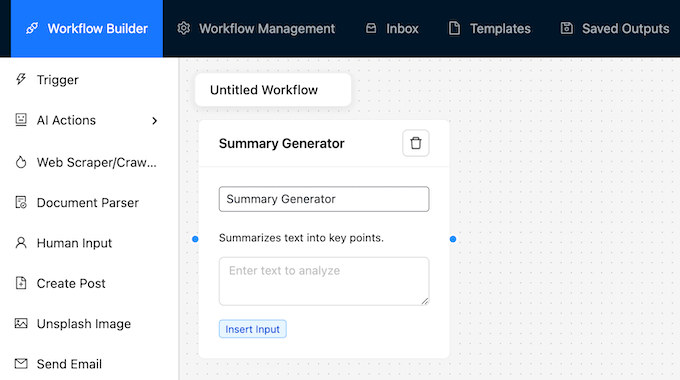The image size is (680, 380).
Task: Click the Workflow Builder link icon
Action: [x=32, y=29]
